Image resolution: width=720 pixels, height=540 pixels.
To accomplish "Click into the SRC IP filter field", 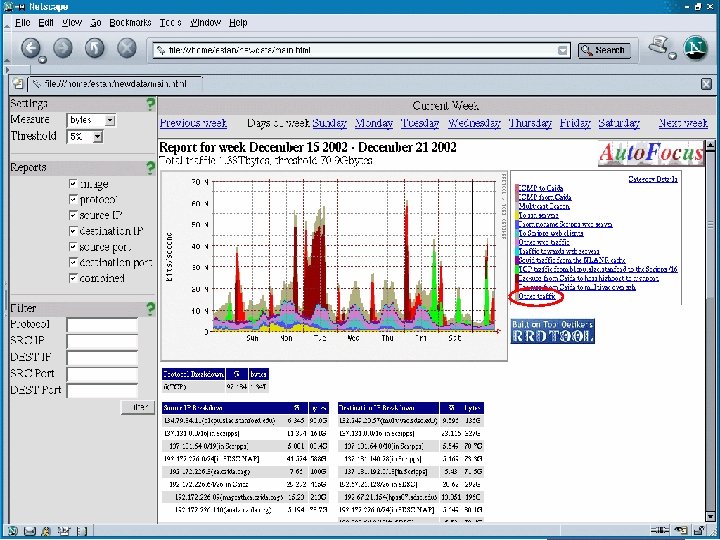I will pyautogui.click(x=102, y=342).
